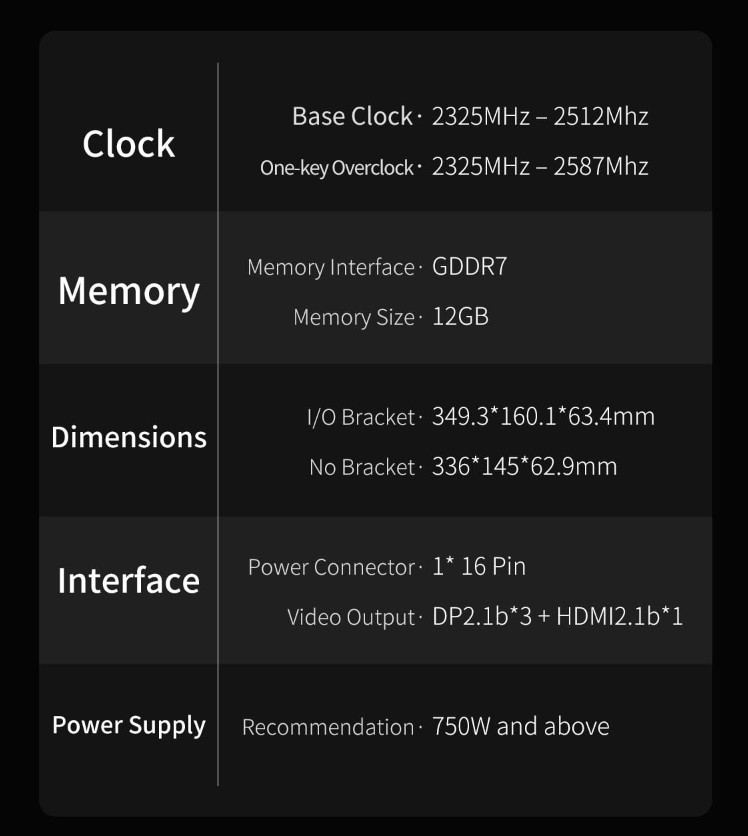Click the Interface section heading
Image resolution: width=748 pixels, height=836 pixels.
(x=128, y=581)
